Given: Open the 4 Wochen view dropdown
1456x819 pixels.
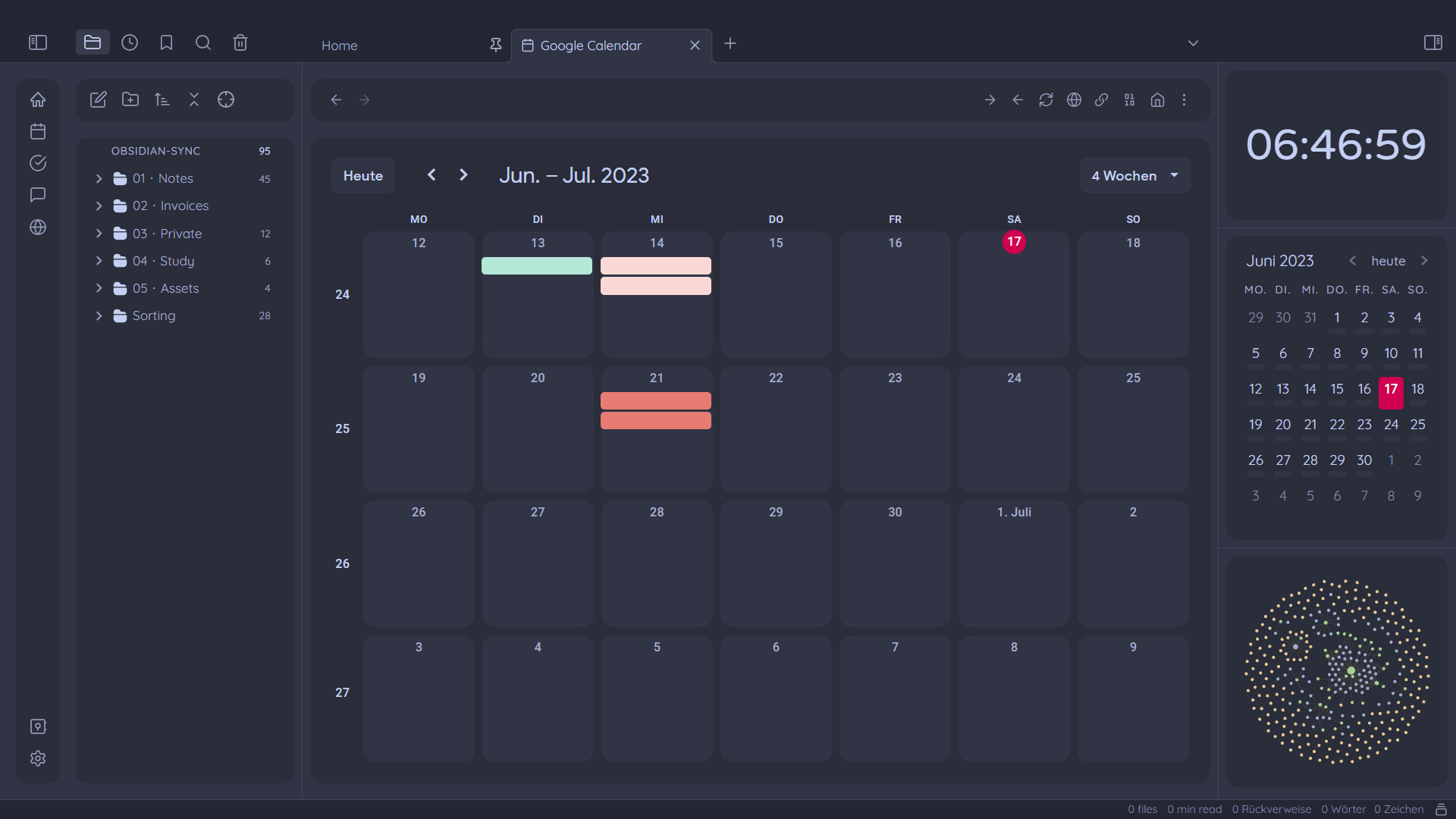Looking at the screenshot, I should (x=1134, y=176).
